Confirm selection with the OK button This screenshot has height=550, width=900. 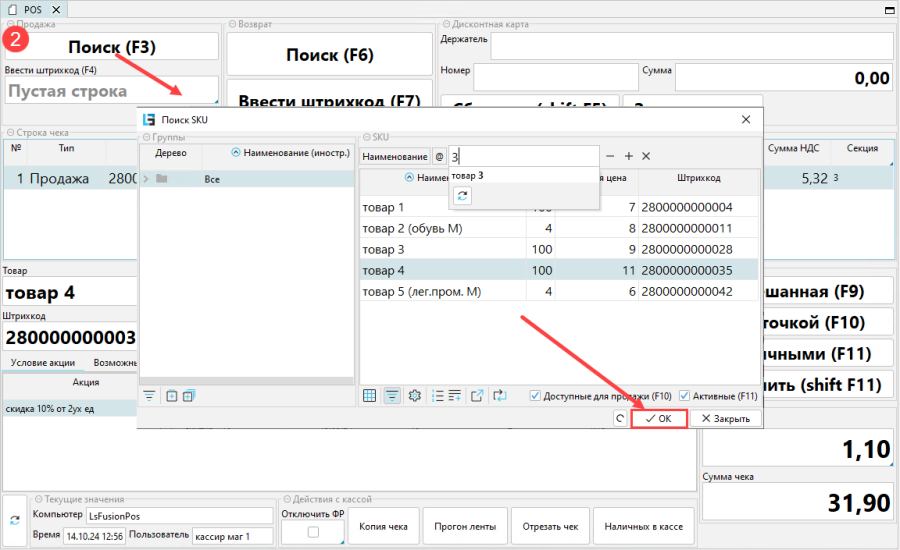(x=659, y=419)
